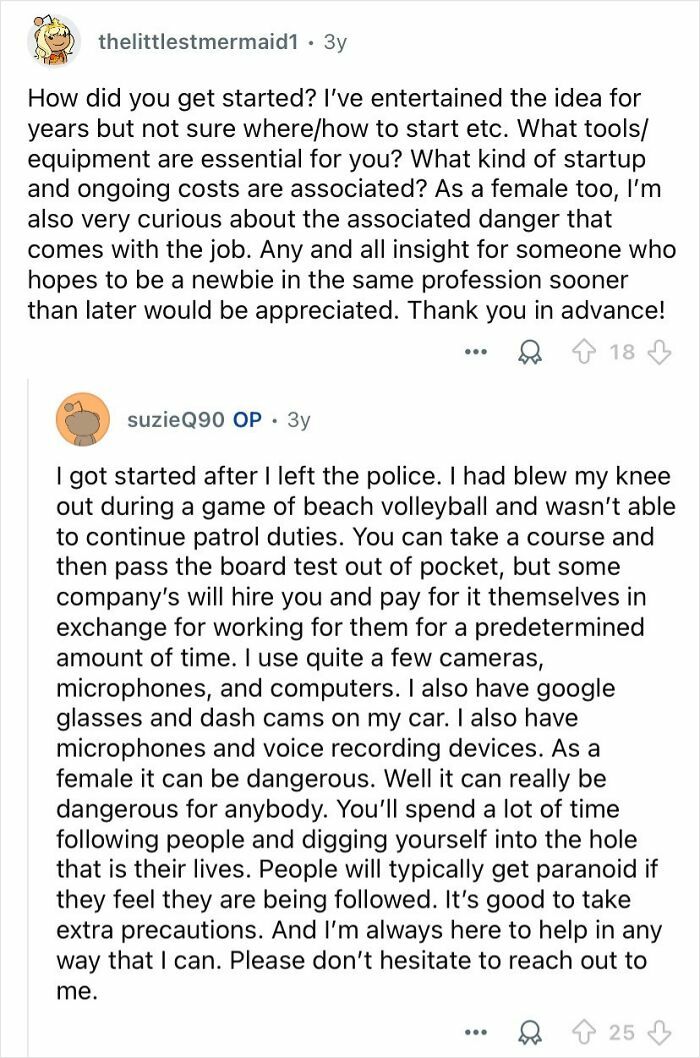Screen dimensions: 700x1058
Task: Give award to suzieQ90's reply
Action: tap(531, 1032)
